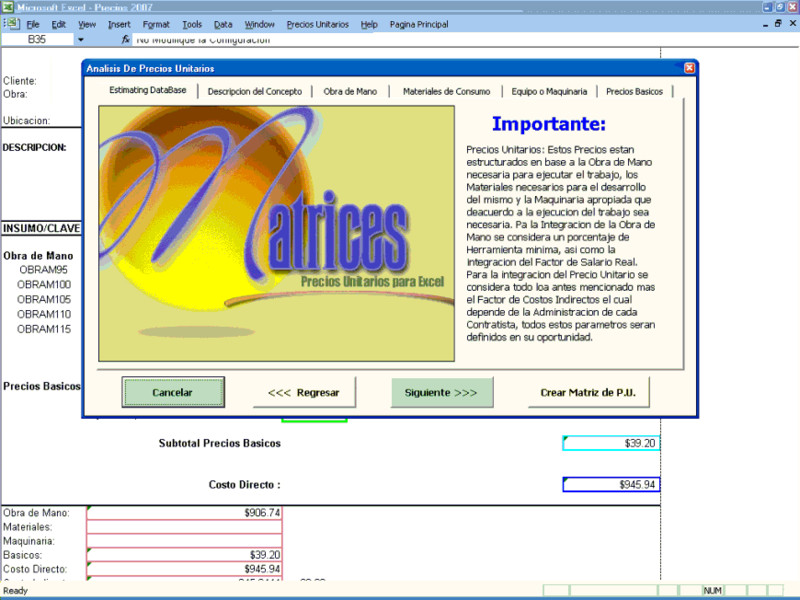Select the Subtotal Precios Basicos $39.20 cell

click(611, 443)
